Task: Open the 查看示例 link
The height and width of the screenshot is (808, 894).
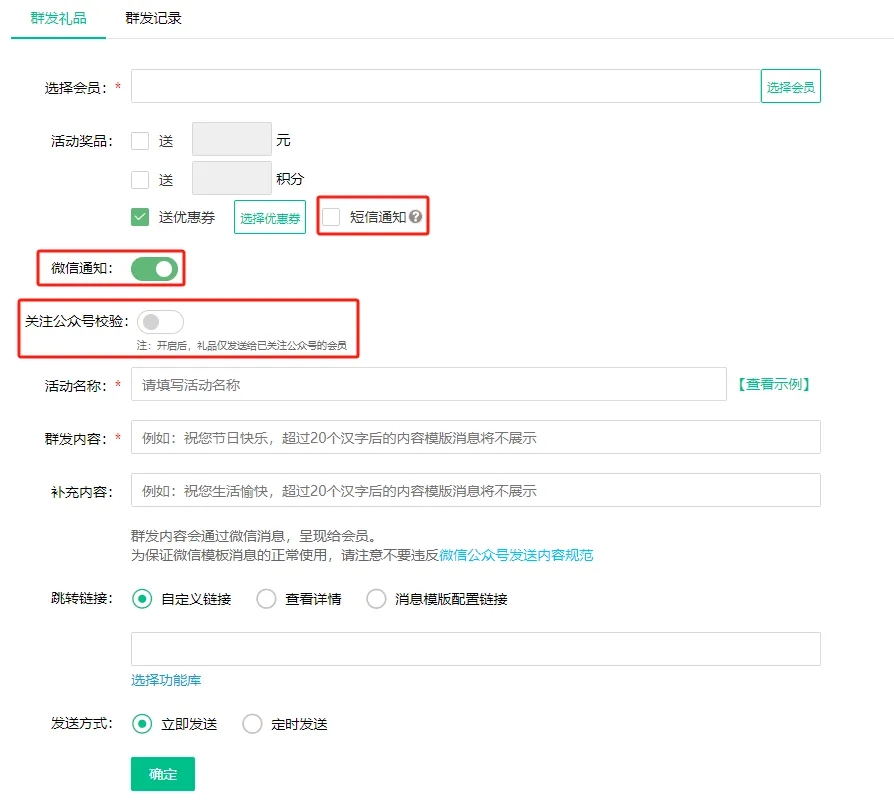Action: (773, 384)
